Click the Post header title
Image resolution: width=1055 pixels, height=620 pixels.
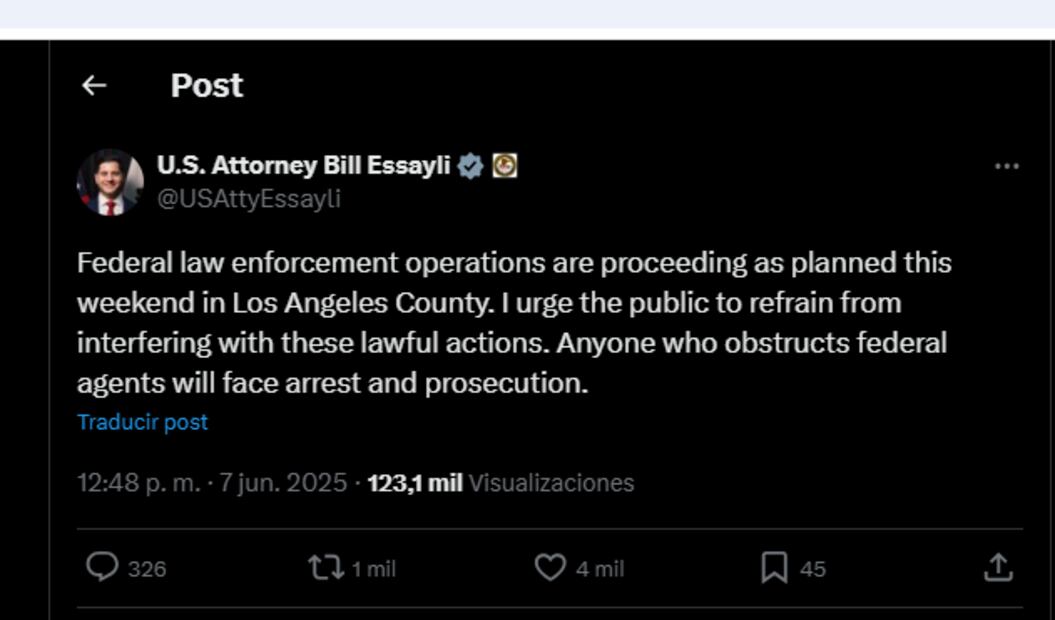207,86
